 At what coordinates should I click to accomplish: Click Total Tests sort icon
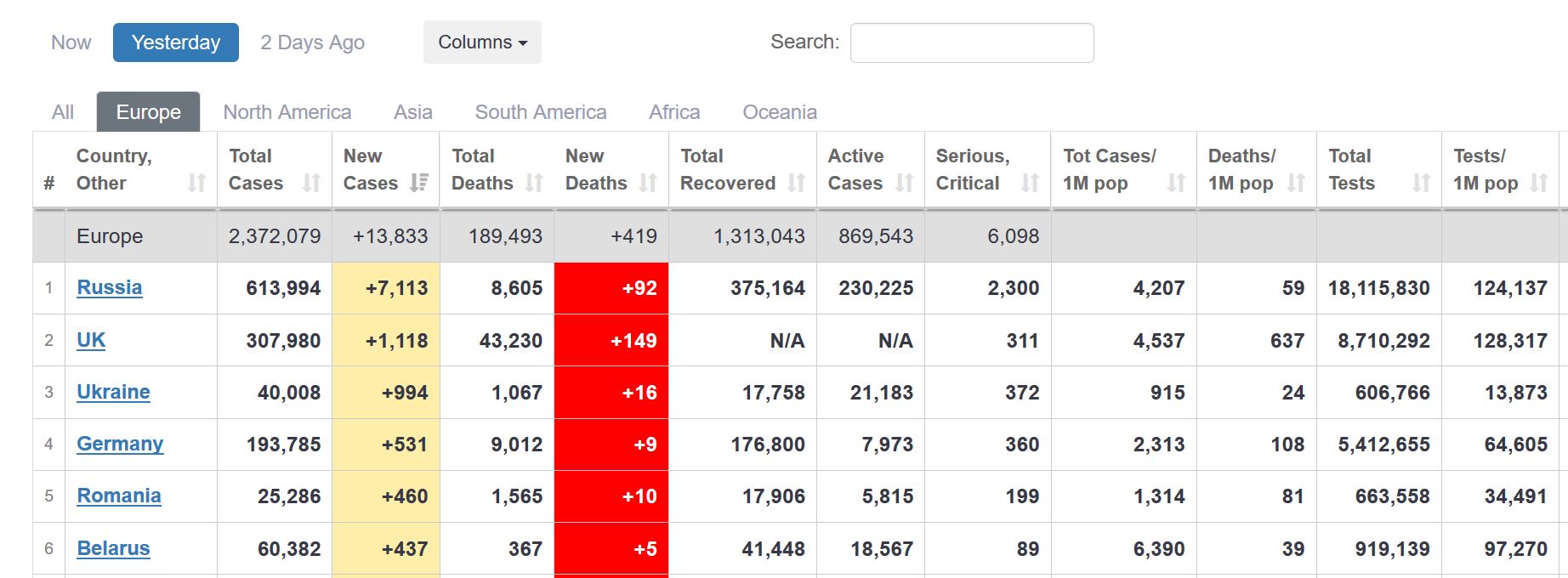point(1421,183)
